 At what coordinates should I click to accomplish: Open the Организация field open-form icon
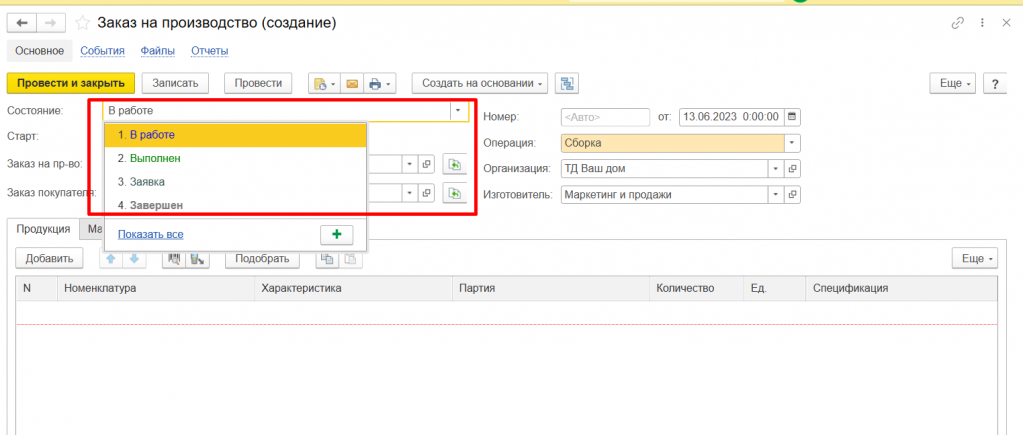[x=793, y=168]
